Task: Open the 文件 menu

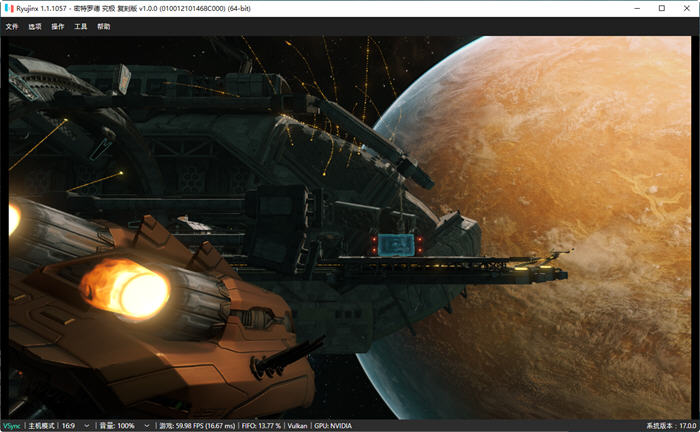Action: (12, 27)
